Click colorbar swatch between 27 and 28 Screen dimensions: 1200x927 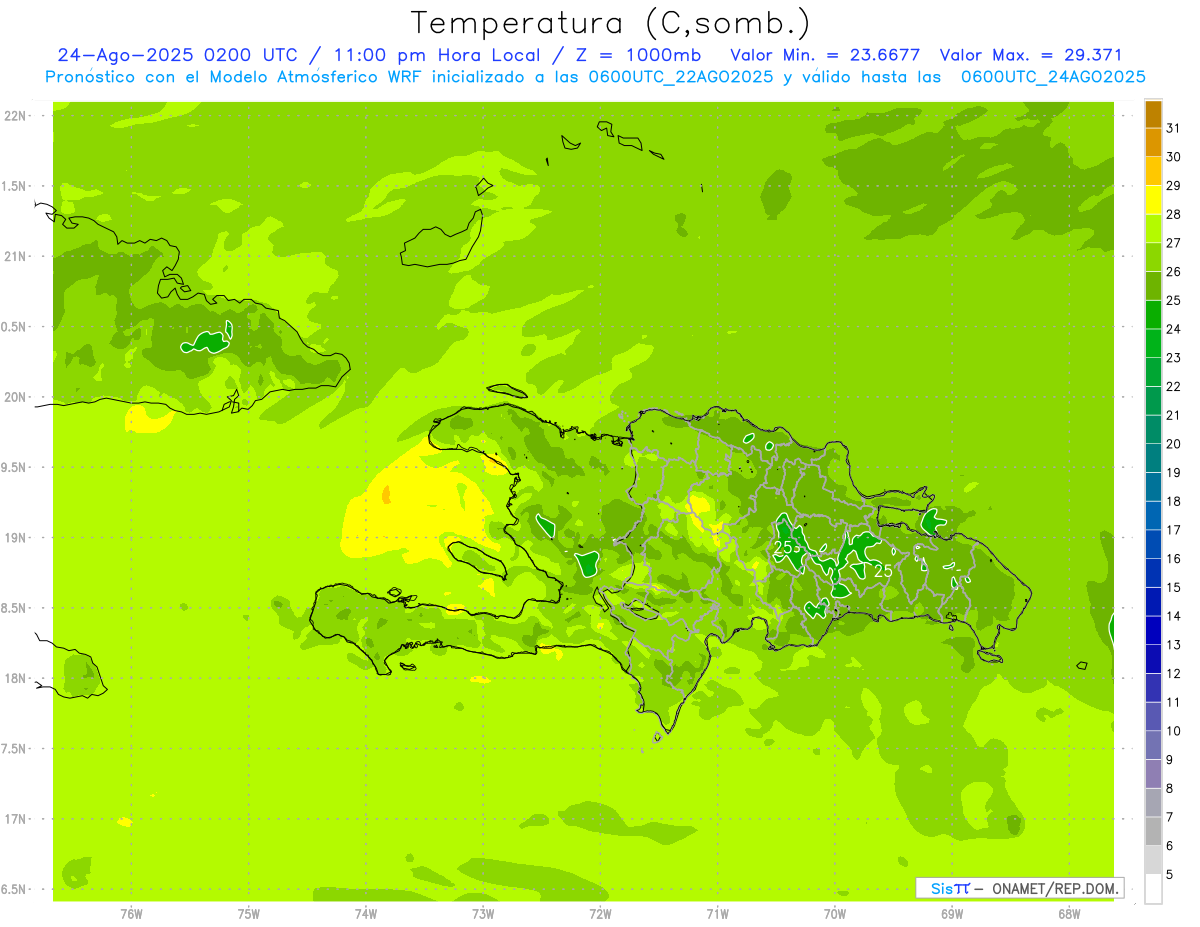click(x=1153, y=229)
